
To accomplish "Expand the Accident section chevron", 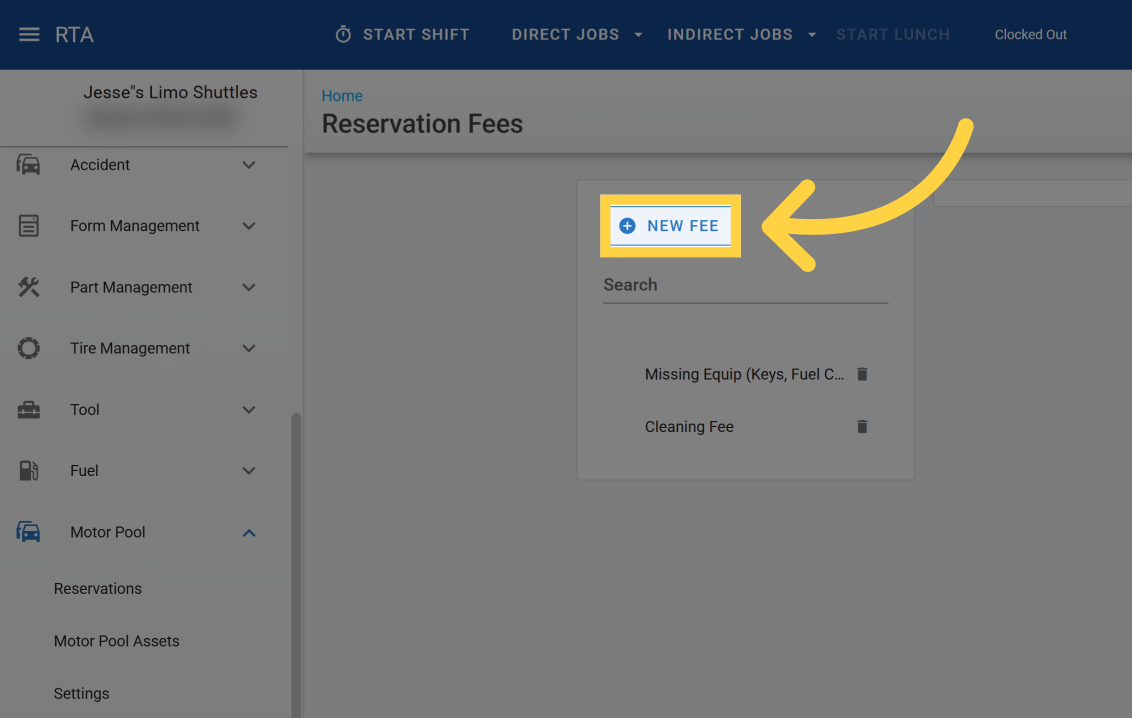I will click(x=249, y=165).
